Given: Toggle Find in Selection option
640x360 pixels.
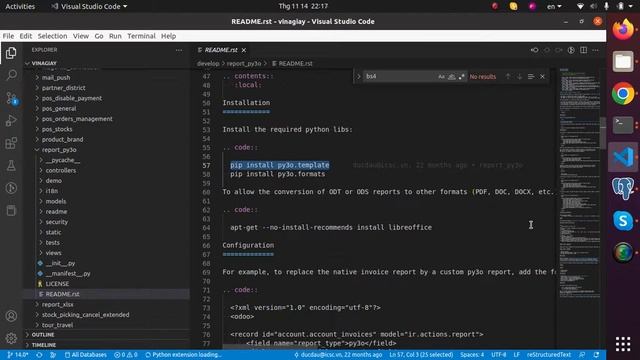Looking at the screenshot, I should tap(531, 77).
